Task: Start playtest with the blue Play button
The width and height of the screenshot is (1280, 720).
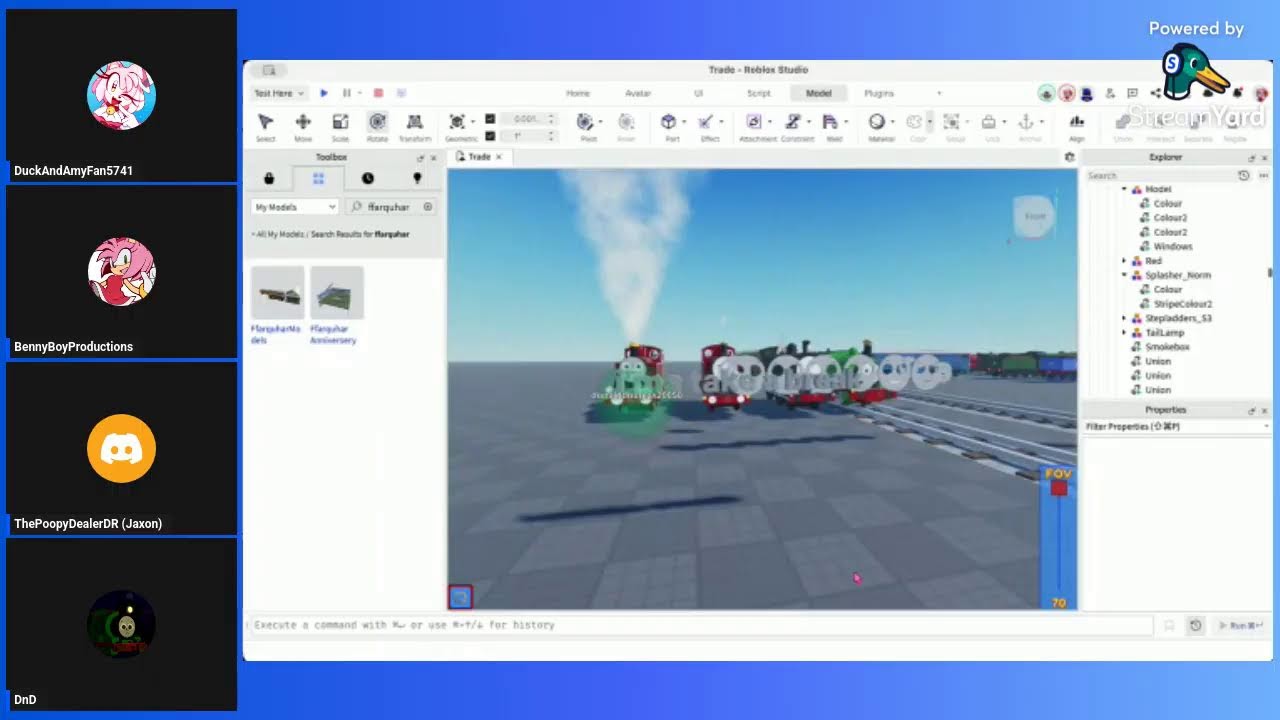Action: 324,93
